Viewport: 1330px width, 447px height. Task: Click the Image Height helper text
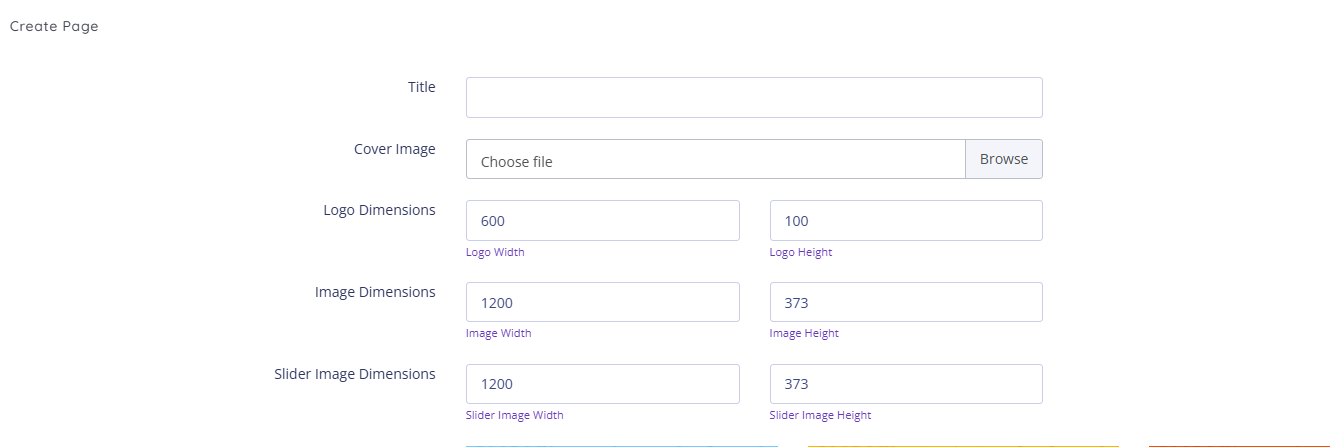pyautogui.click(x=804, y=333)
